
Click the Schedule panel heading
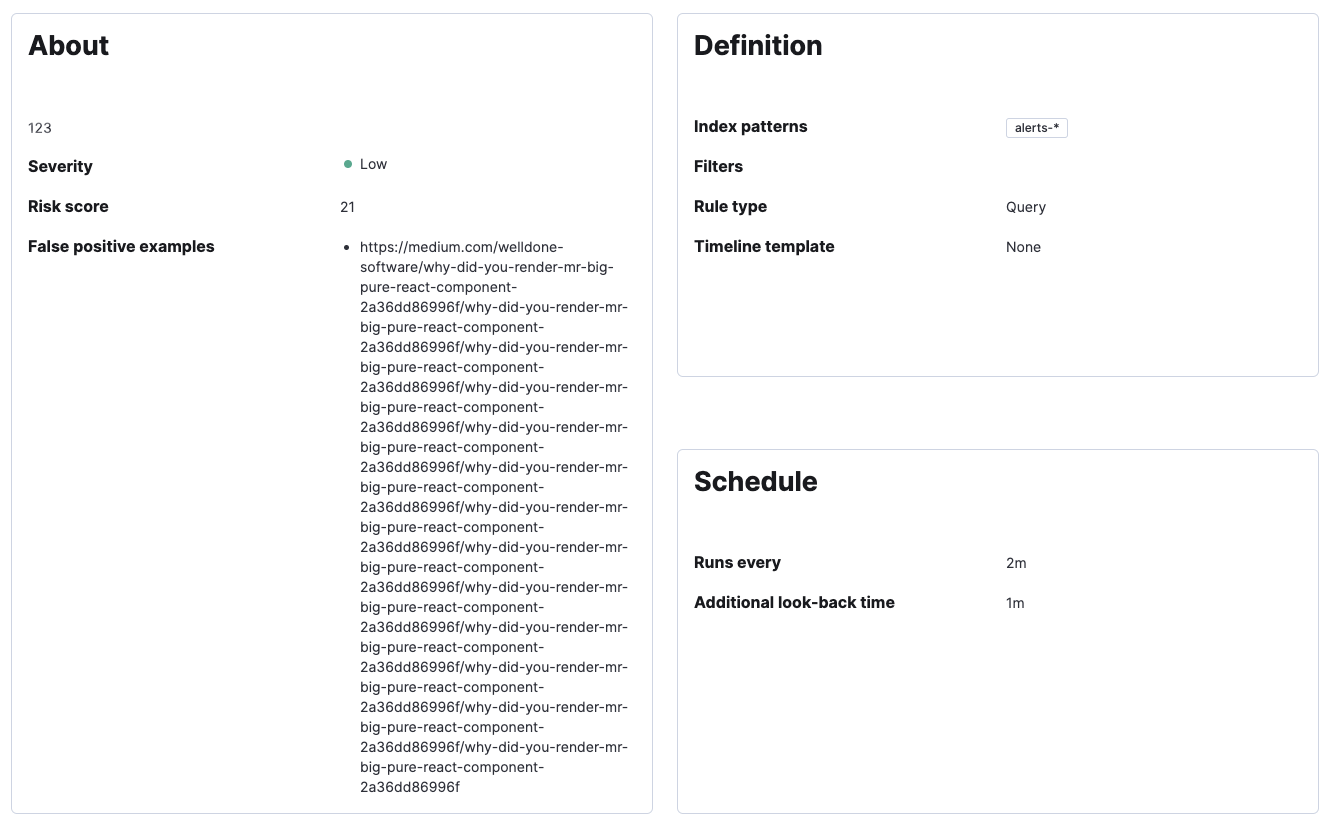pos(755,482)
